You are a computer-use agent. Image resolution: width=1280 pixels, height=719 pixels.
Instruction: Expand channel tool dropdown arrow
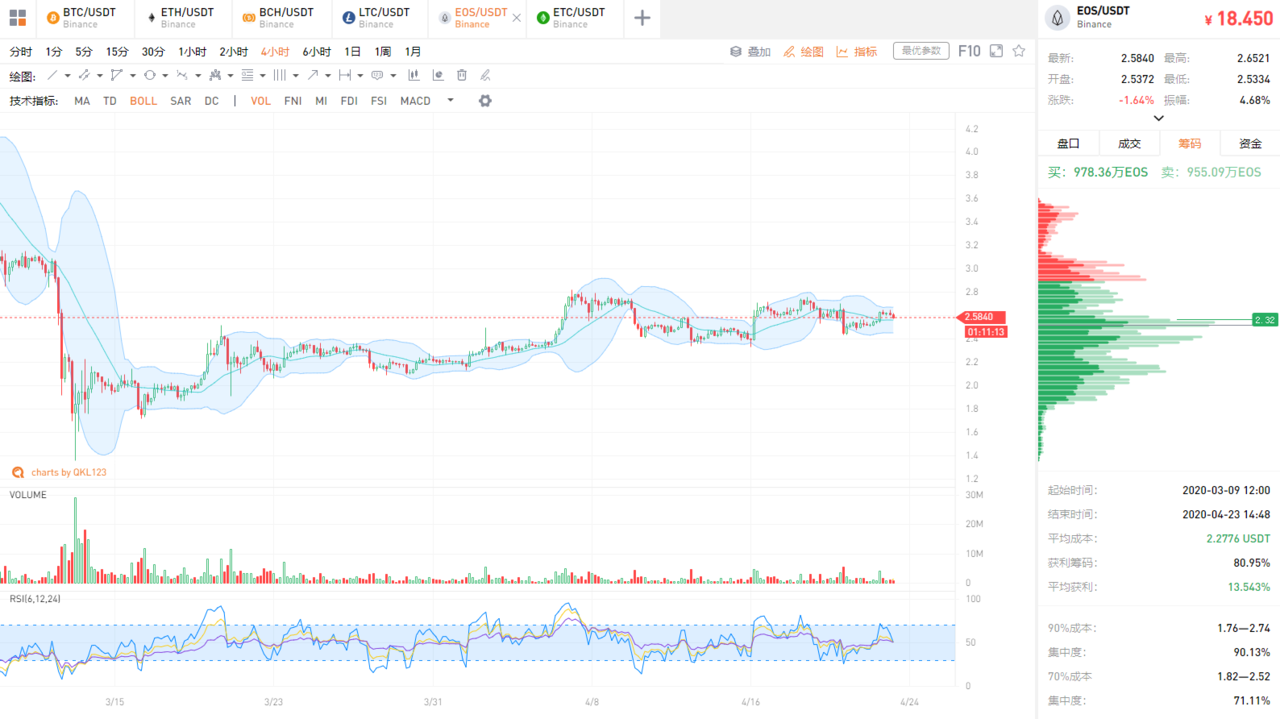pos(100,76)
